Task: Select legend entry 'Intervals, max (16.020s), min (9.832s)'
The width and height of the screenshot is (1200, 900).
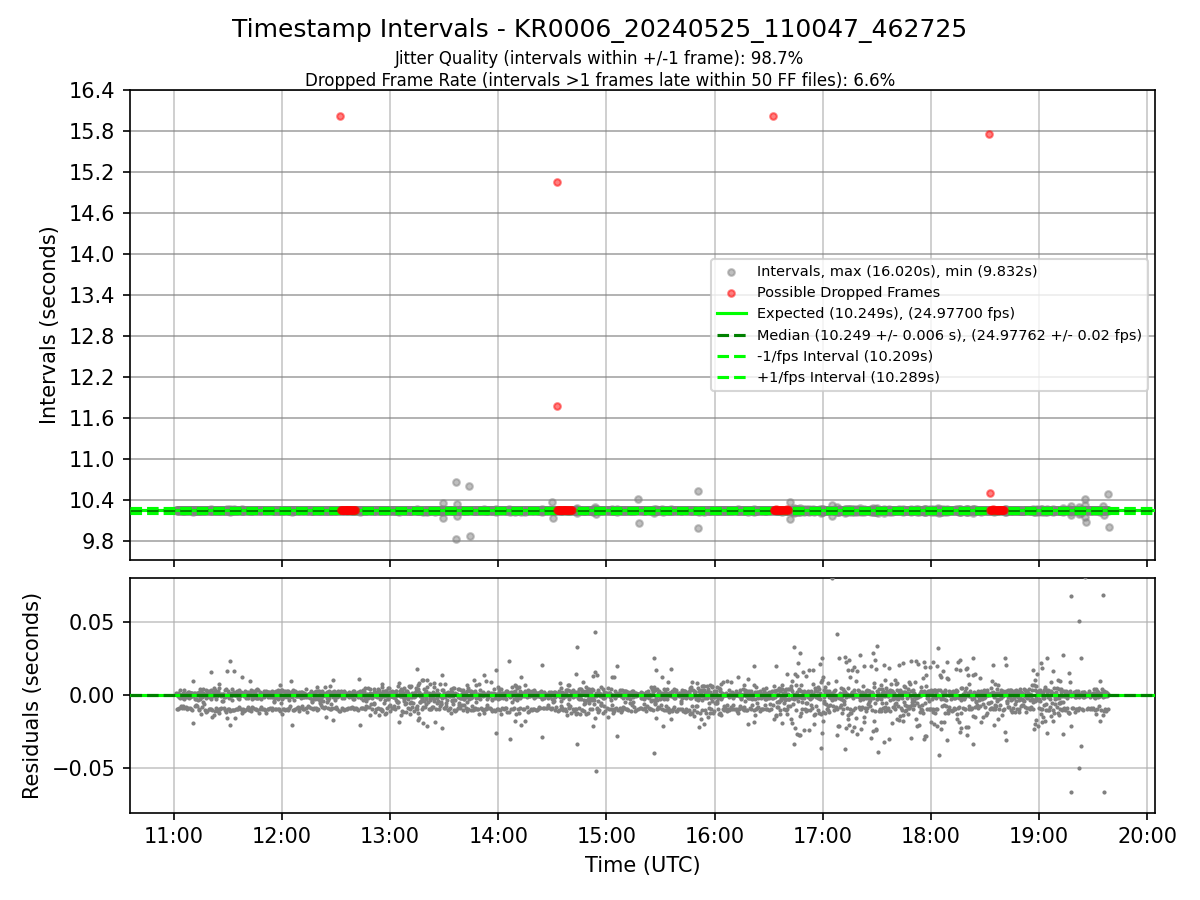Action: tap(897, 271)
